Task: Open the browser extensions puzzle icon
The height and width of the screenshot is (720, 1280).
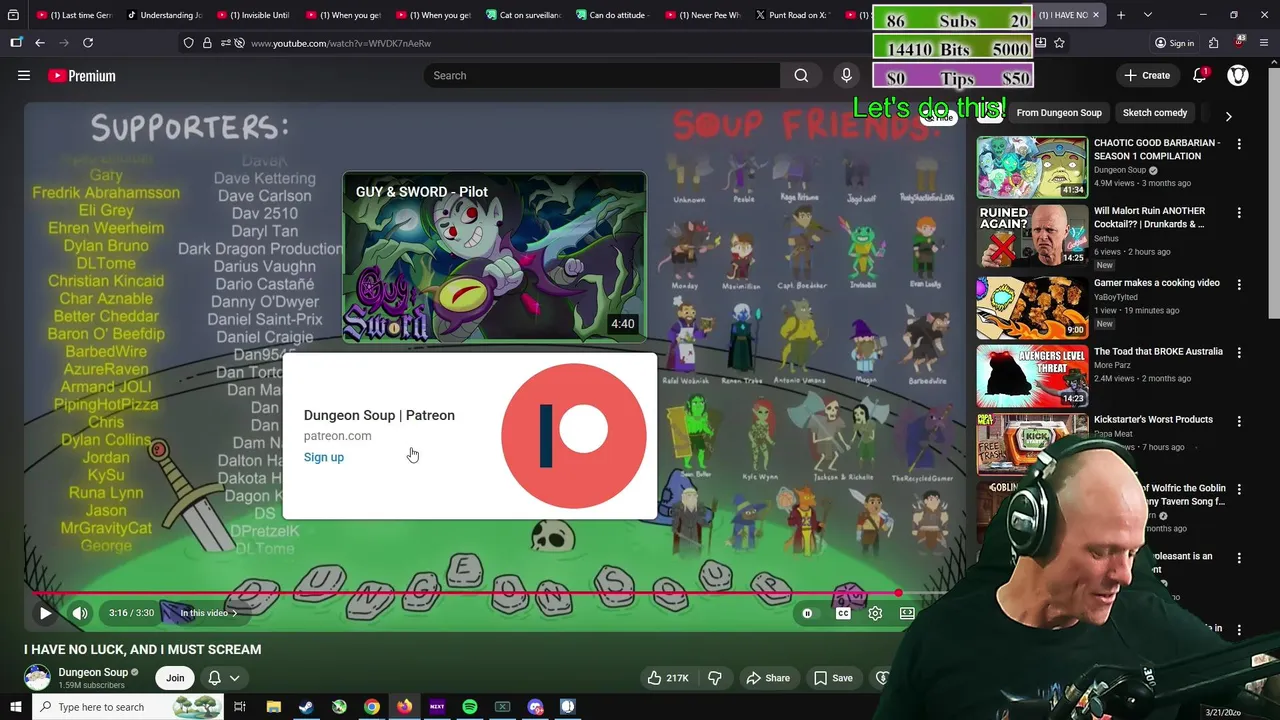Action: (1213, 43)
